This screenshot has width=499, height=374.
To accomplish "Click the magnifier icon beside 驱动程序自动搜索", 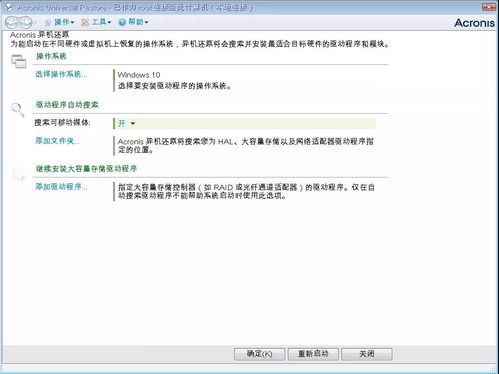I will click(18, 110).
